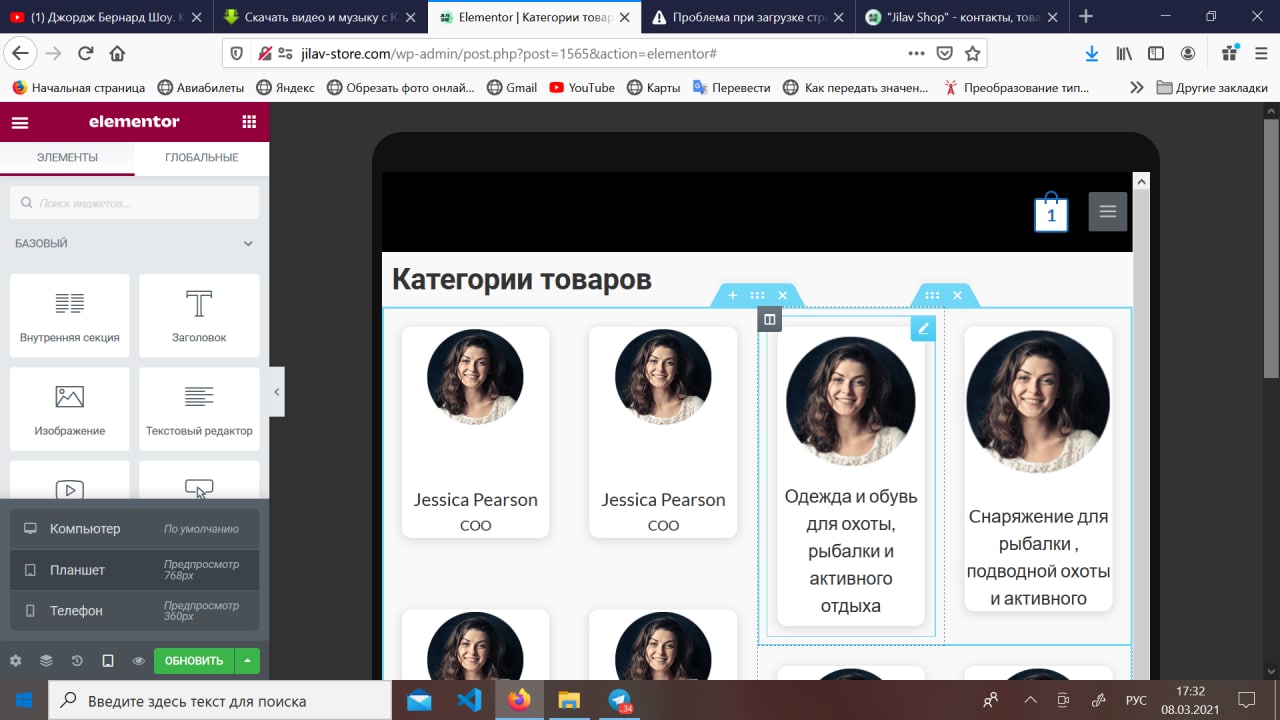This screenshot has width=1280, height=720.
Task: Switch to the Проблема при загрузке tab
Action: tap(749, 16)
